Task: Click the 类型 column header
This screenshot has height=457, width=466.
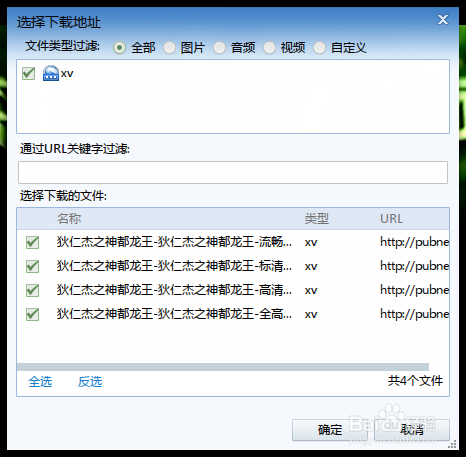Action: (x=317, y=219)
